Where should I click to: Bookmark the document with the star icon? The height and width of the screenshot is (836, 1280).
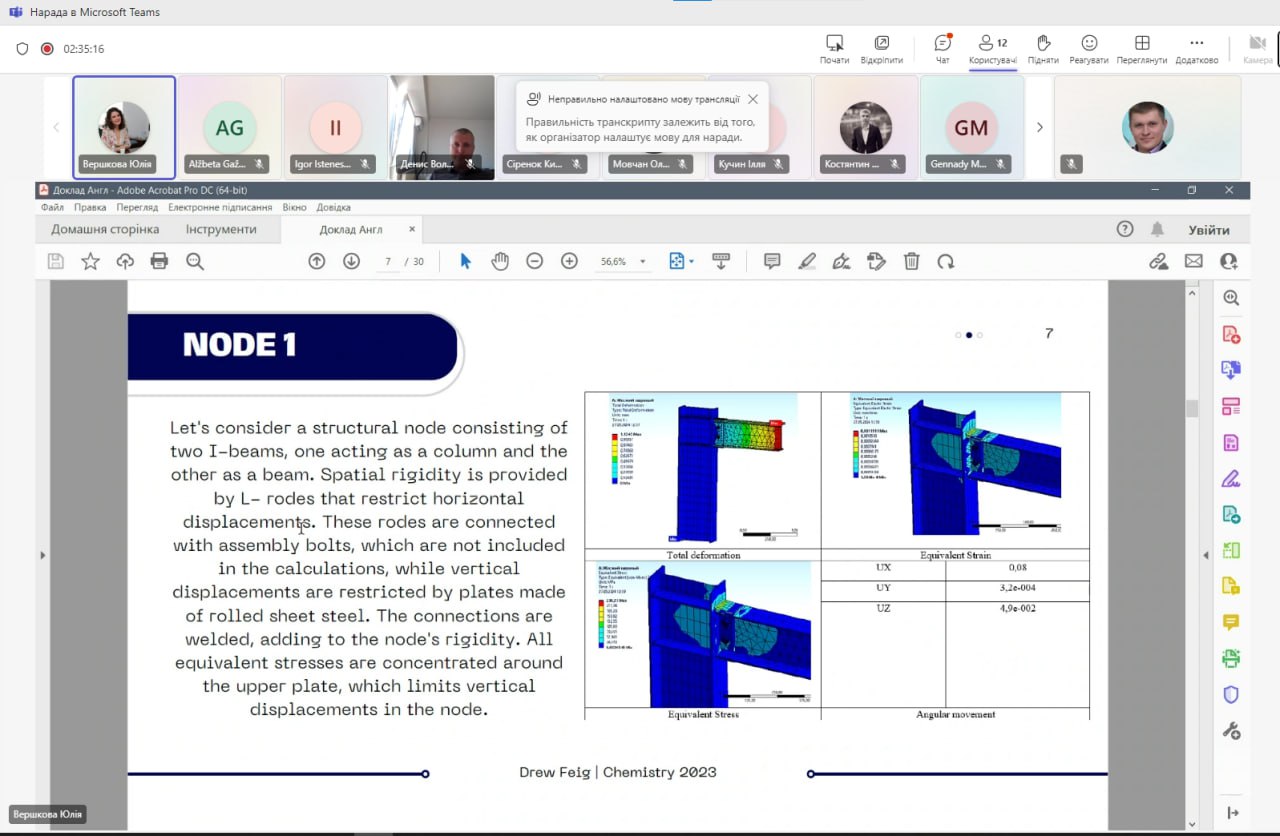[90, 261]
